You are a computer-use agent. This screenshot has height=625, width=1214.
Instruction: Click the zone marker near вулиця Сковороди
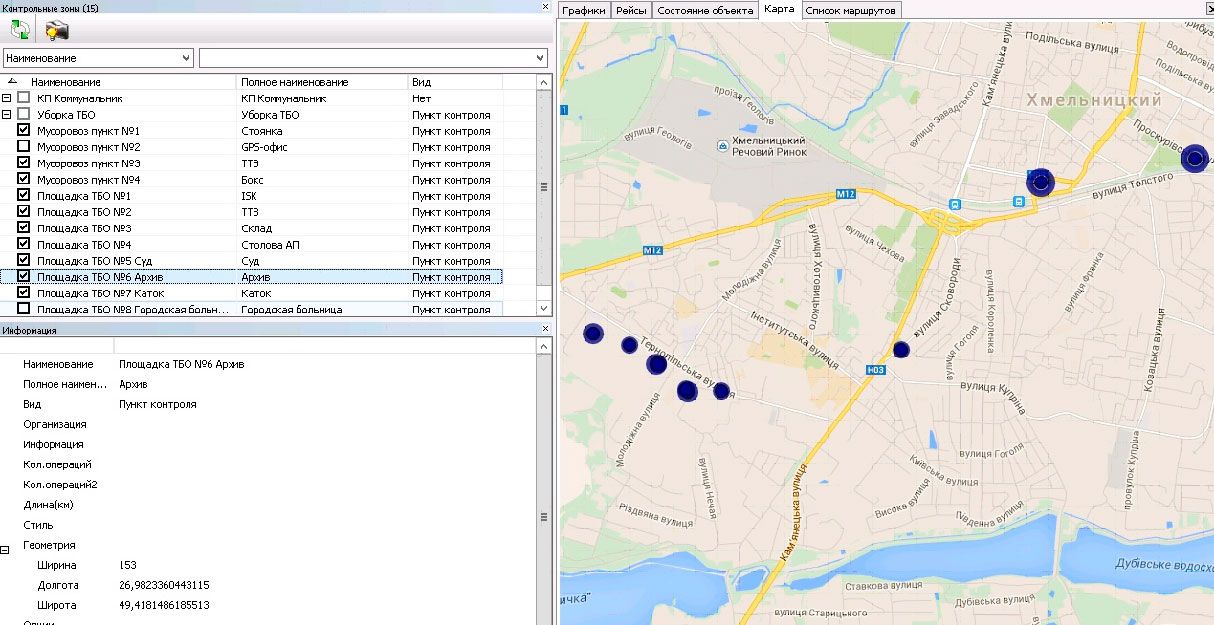(901, 349)
